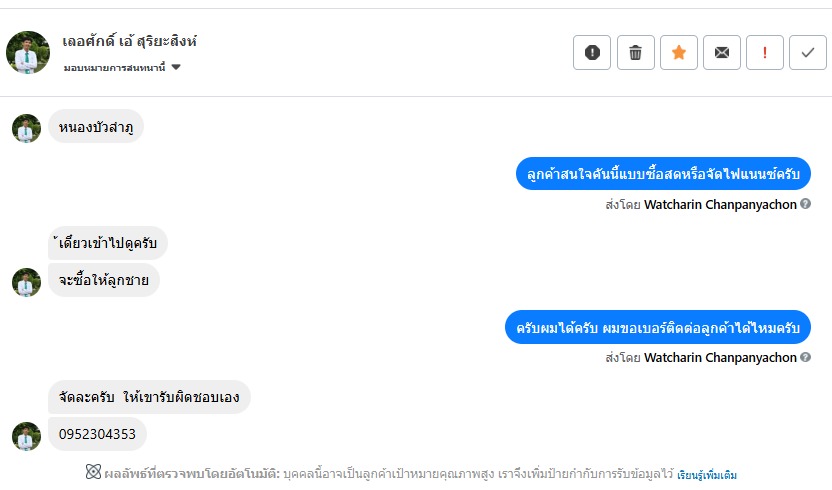This screenshot has width=832, height=490.
Task: Click avatar next to the phone number message
Action: point(26,435)
